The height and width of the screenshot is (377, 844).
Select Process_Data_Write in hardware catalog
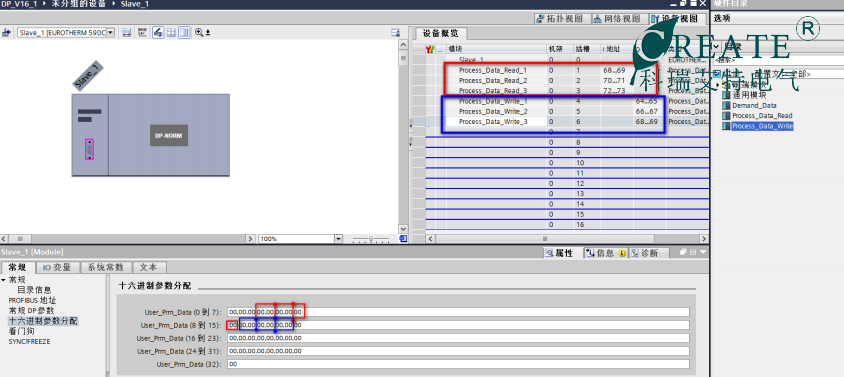(x=763, y=126)
